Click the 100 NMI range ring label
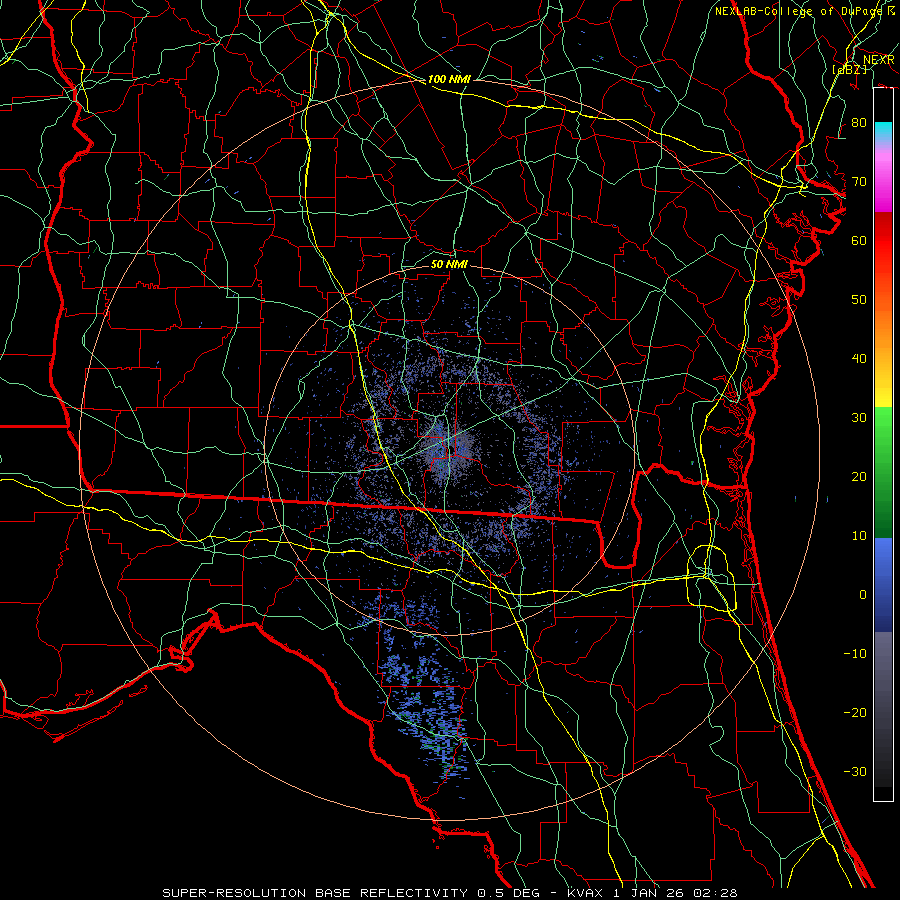Screen dimensions: 900x900 449,79
